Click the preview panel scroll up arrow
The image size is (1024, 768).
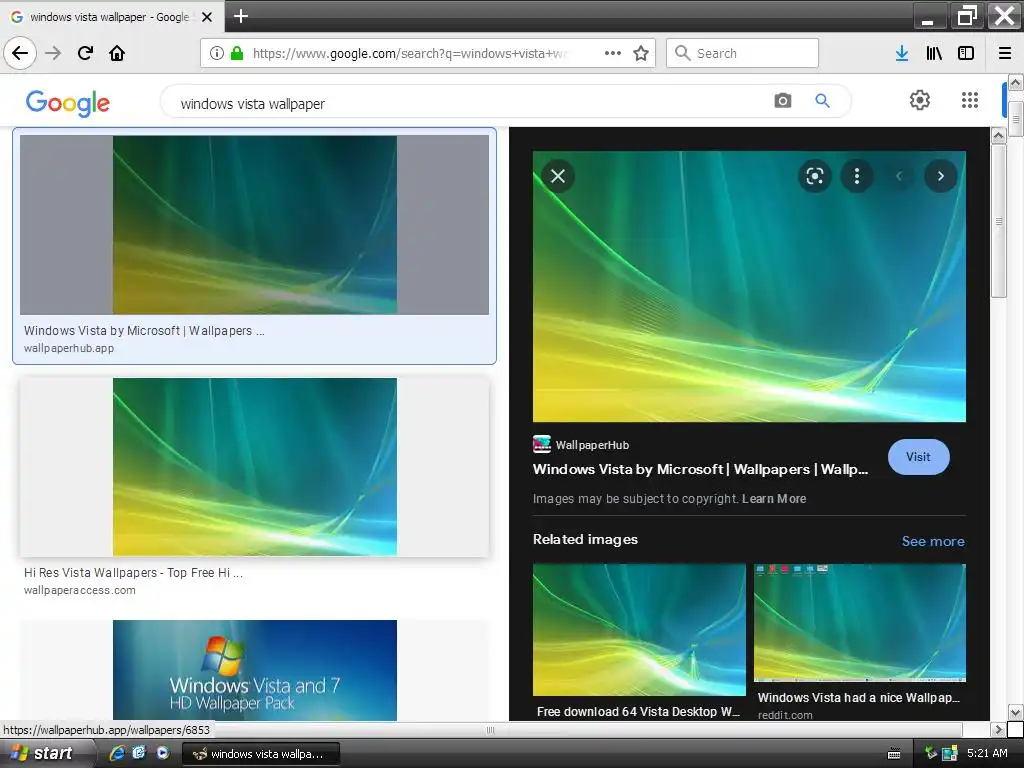point(999,136)
